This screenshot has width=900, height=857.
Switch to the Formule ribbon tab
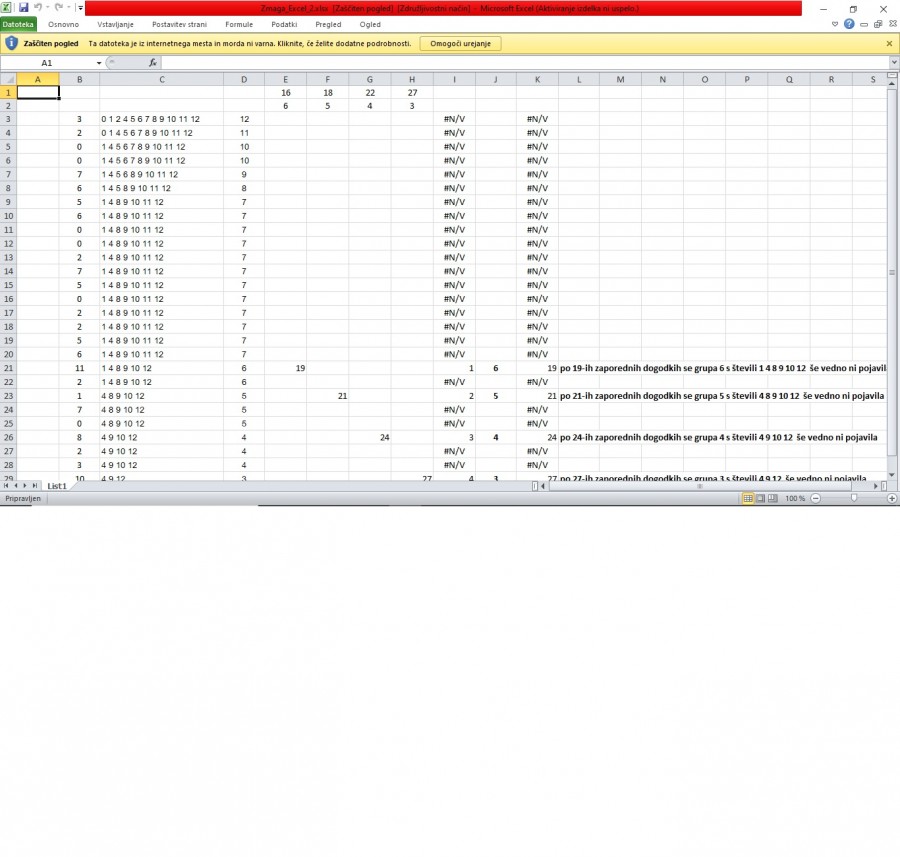[239, 24]
